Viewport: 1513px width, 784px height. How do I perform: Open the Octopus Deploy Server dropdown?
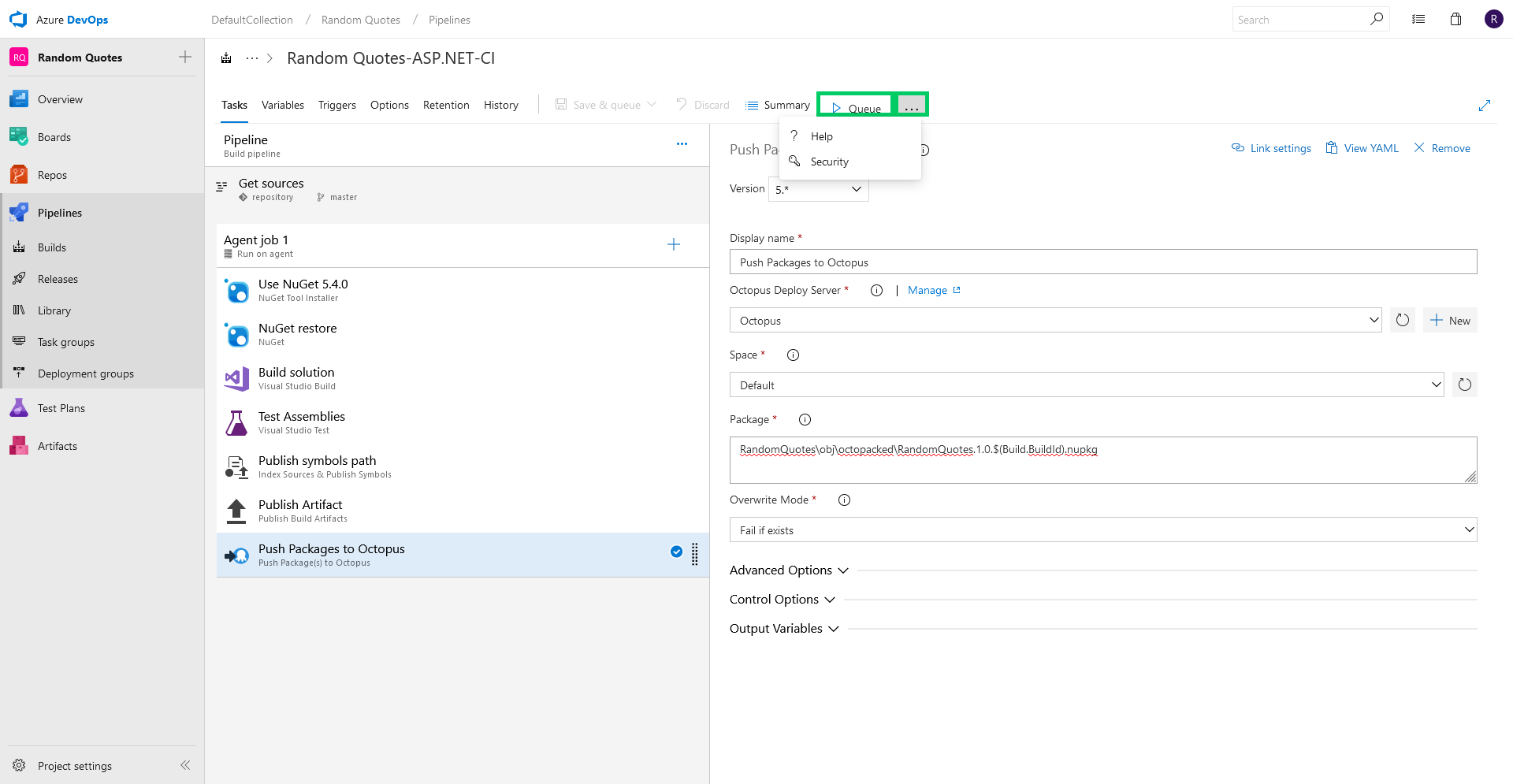click(x=1056, y=320)
